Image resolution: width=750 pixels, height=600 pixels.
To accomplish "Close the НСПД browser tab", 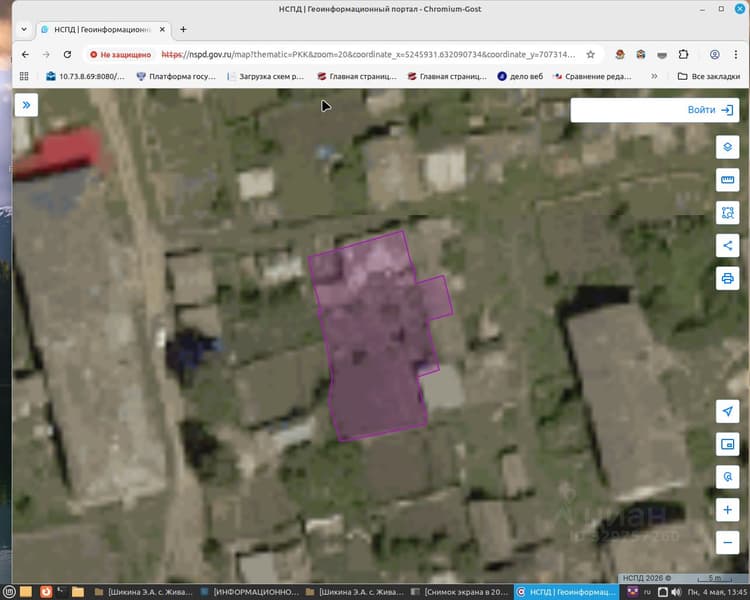I will (162, 29).
